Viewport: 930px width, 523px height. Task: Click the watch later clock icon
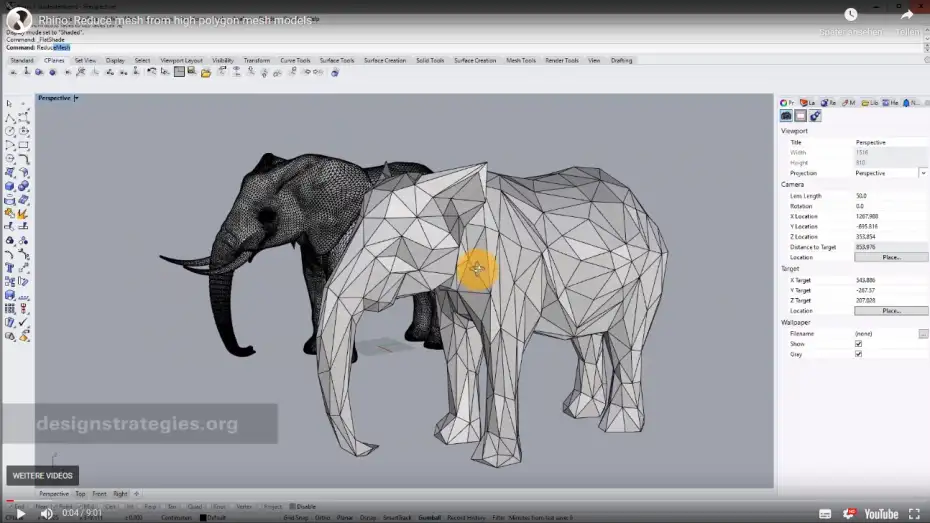point(851,14)
